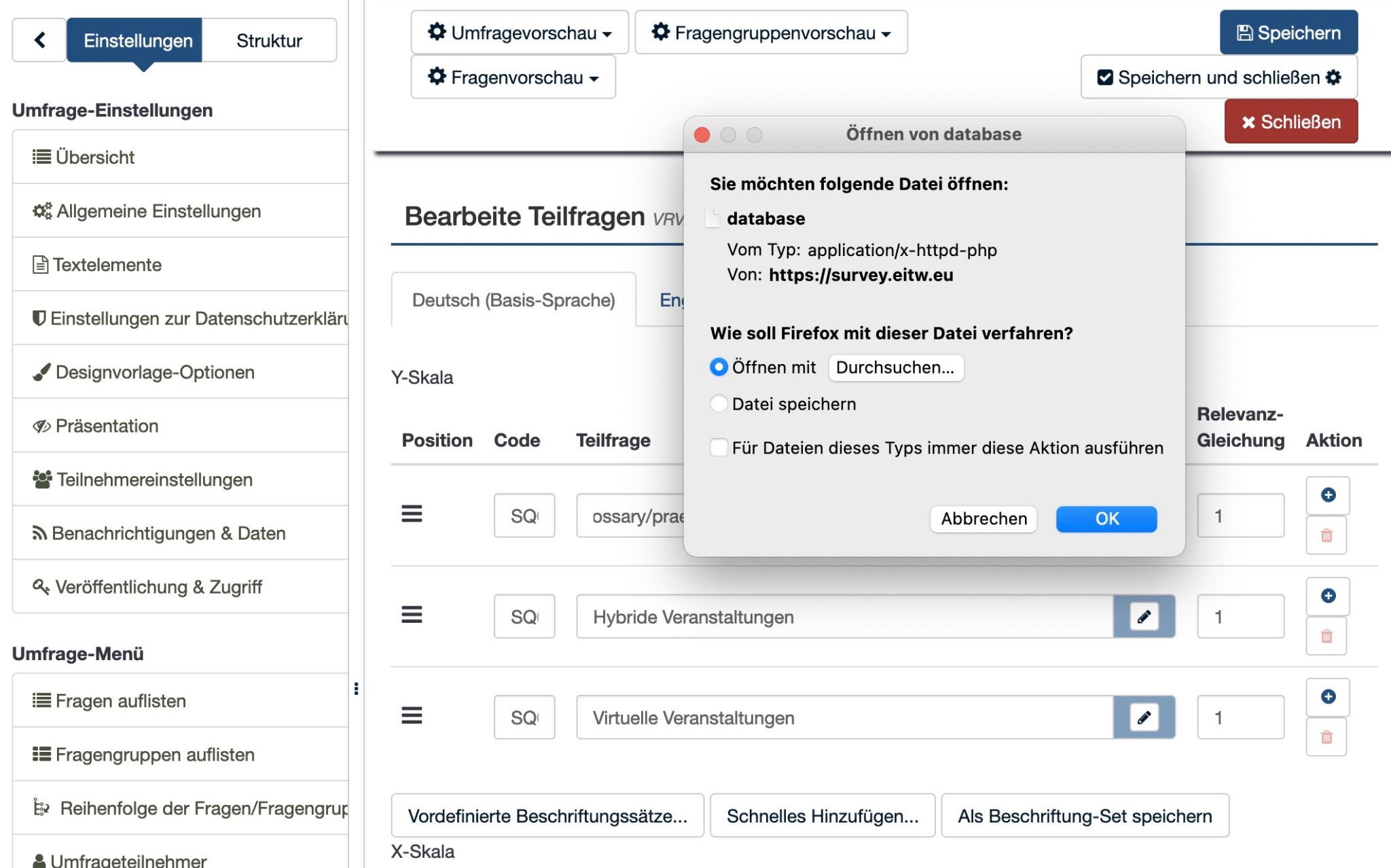Viewport: 1391px width, 868px height.
Task: Select the 'Öffnen mit' radio option
Action: pyautogui.click(x=719, y=367)
